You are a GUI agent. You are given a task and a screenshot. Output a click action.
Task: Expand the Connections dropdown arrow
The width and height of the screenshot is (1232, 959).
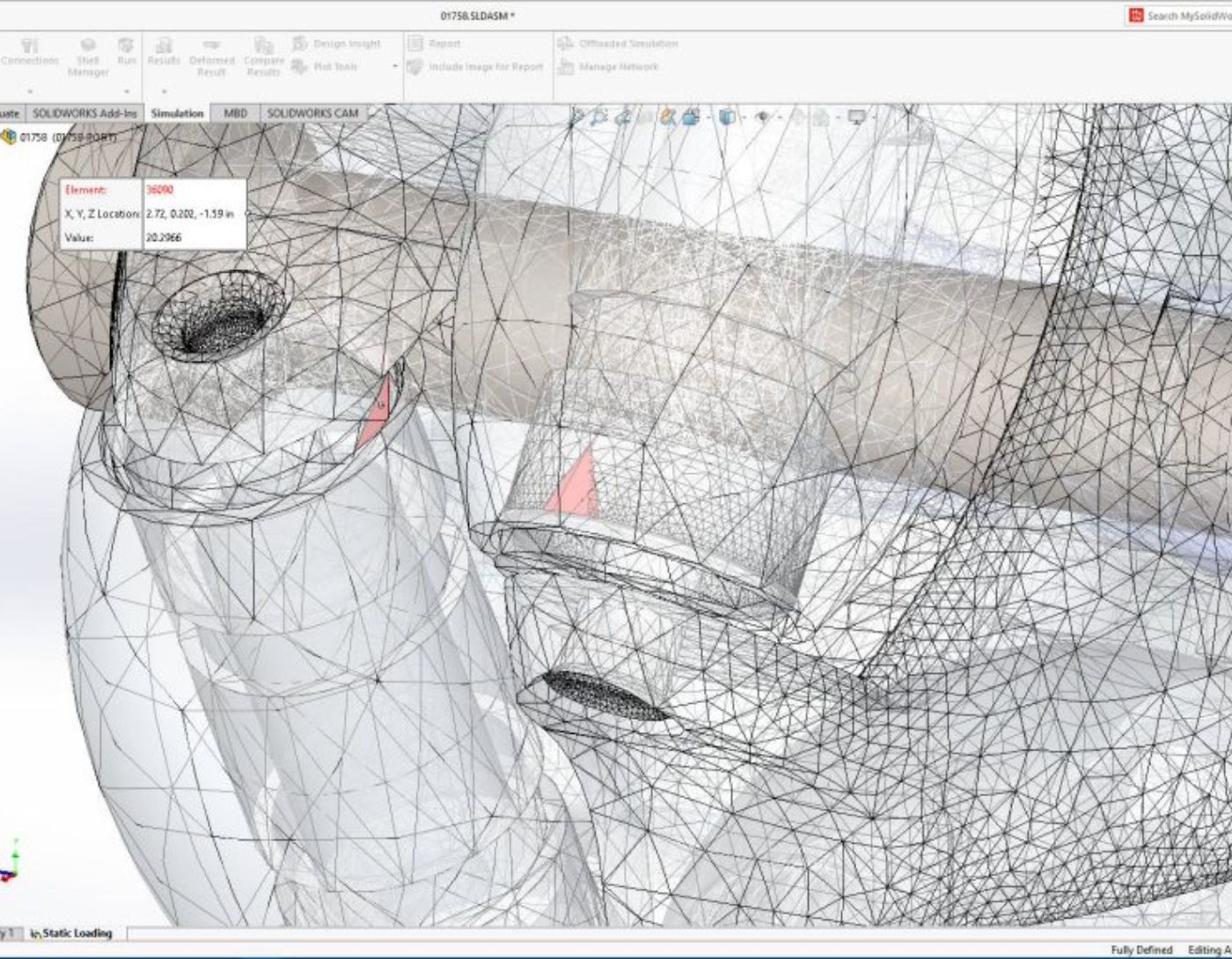[x=30, y=91]
